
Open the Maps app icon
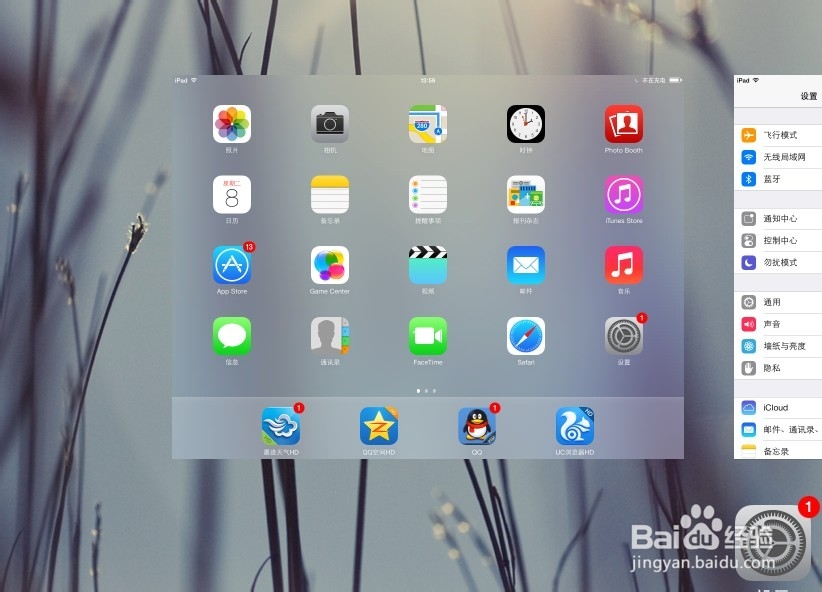pyautogui.click(x=428, y=124)
